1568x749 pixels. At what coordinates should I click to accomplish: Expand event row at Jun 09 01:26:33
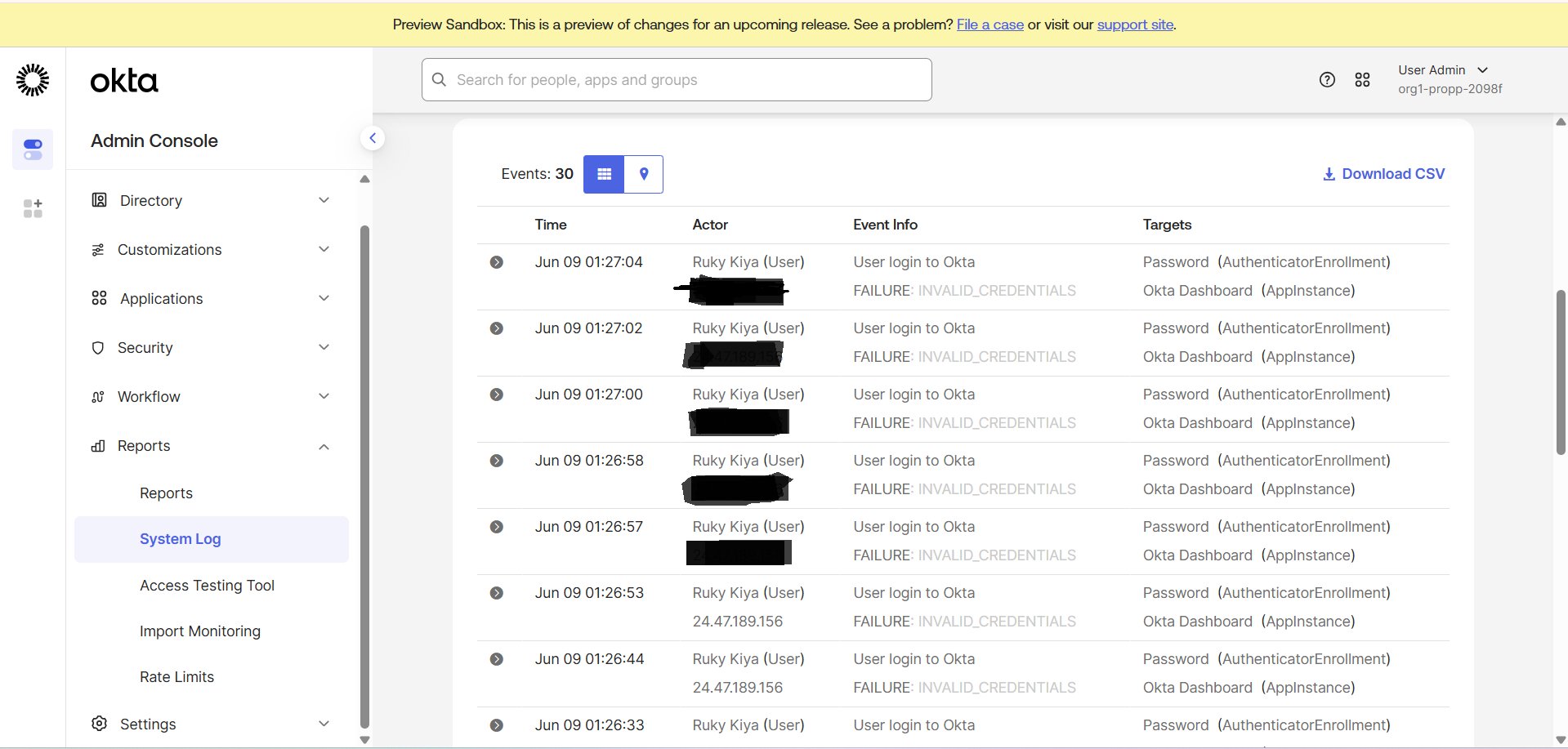[x=496, y=725]
